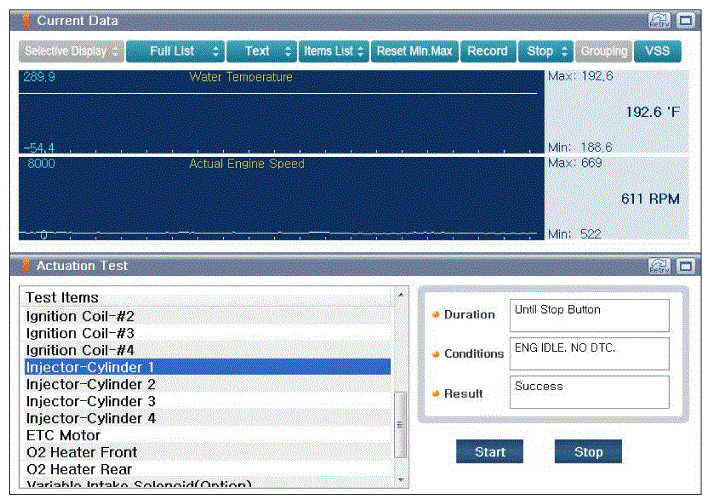Click the Grouping button

[604, 51]
